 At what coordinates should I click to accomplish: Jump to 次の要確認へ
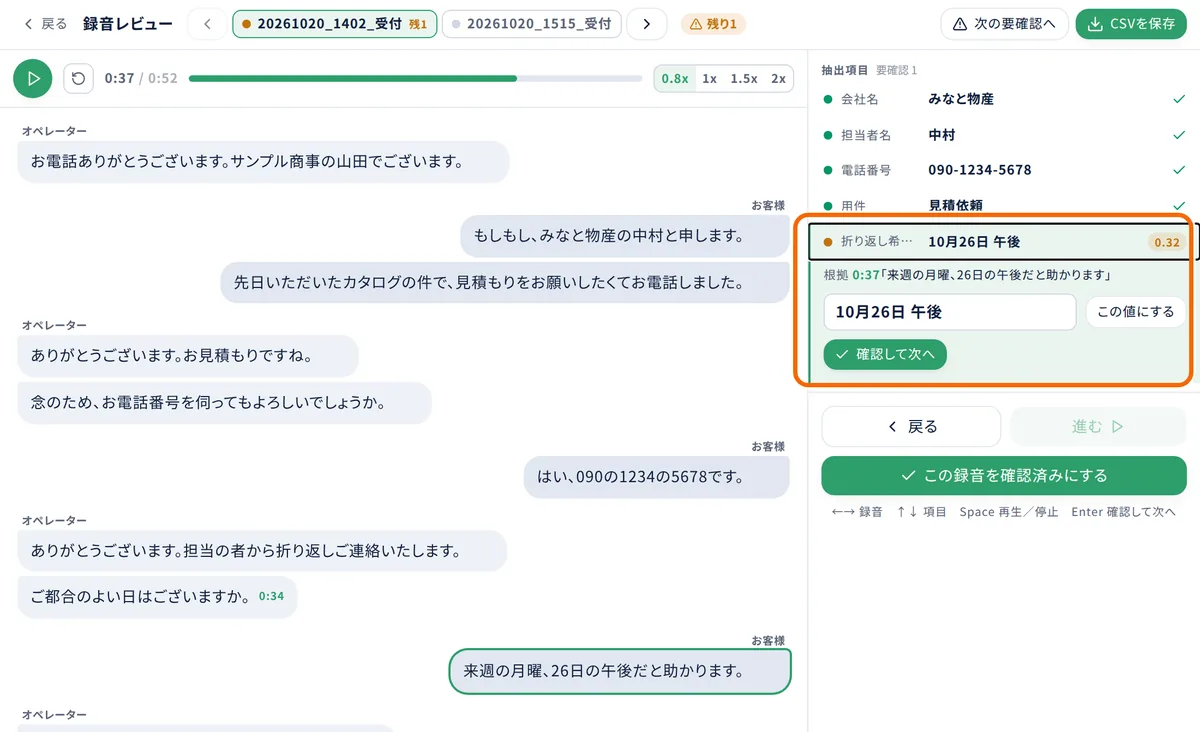pos(1005,24)
